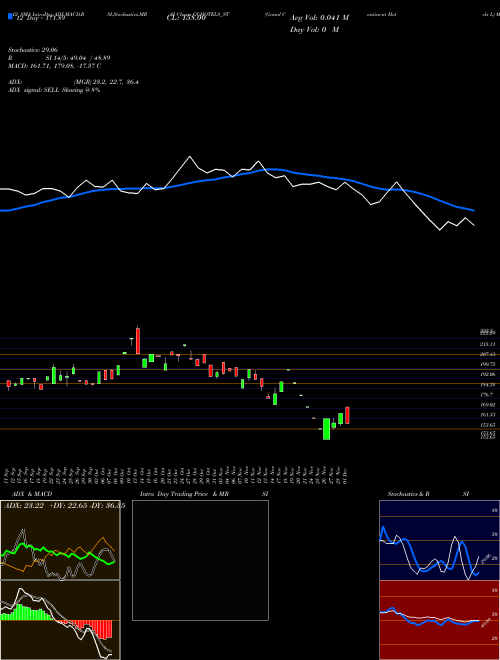
Task: Click the 169.02 price axis label
Action: pos(487,405)
